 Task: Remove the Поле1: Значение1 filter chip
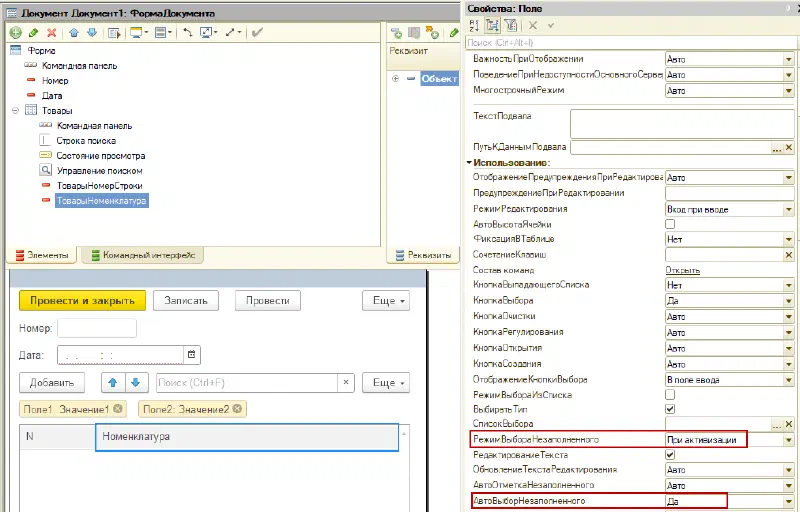pos(118,408)
